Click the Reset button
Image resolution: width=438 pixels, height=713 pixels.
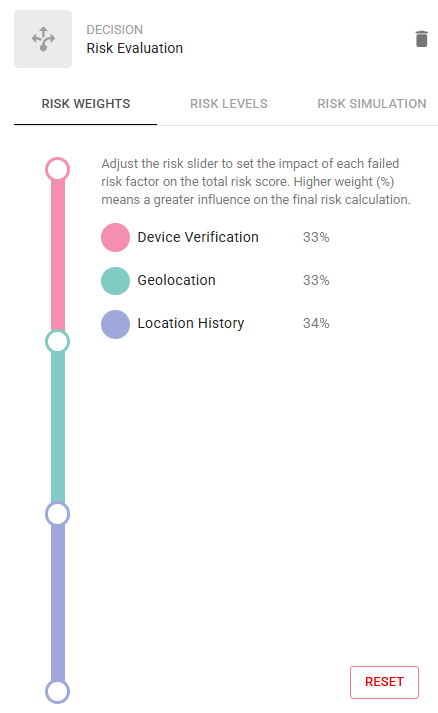point(384,682)
